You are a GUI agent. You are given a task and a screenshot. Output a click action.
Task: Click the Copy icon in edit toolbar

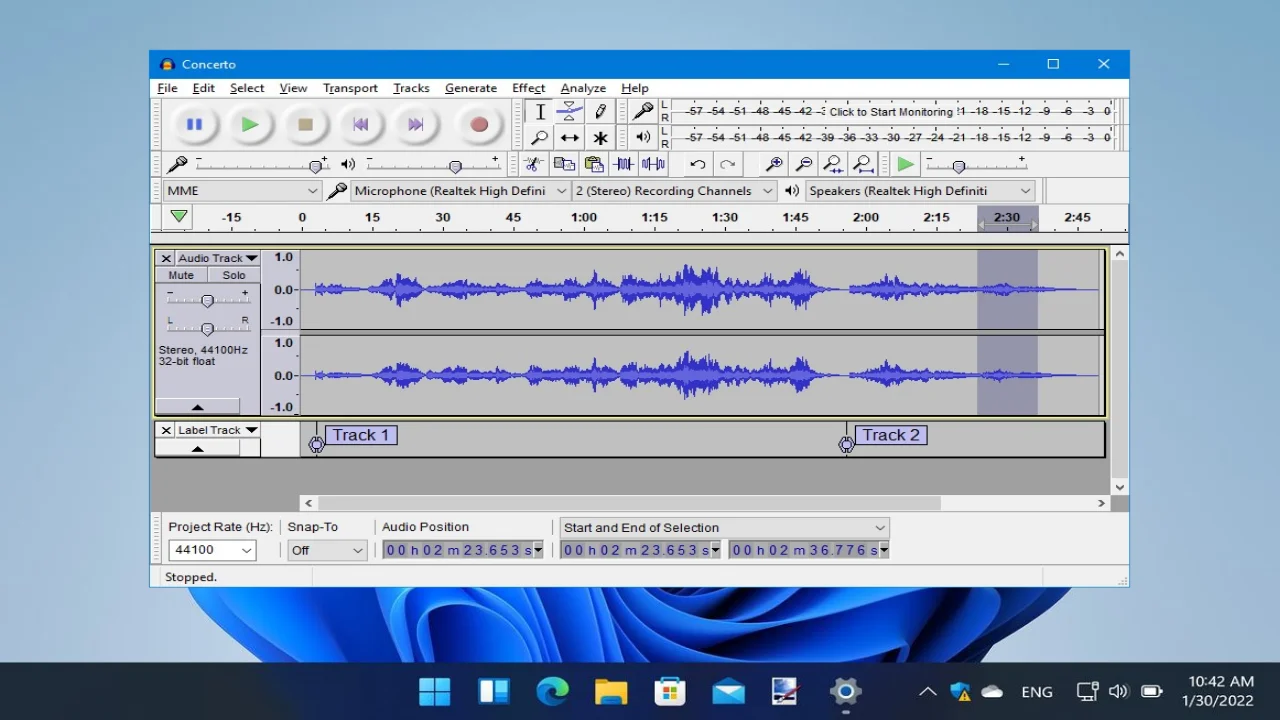(x=564, y=164)
